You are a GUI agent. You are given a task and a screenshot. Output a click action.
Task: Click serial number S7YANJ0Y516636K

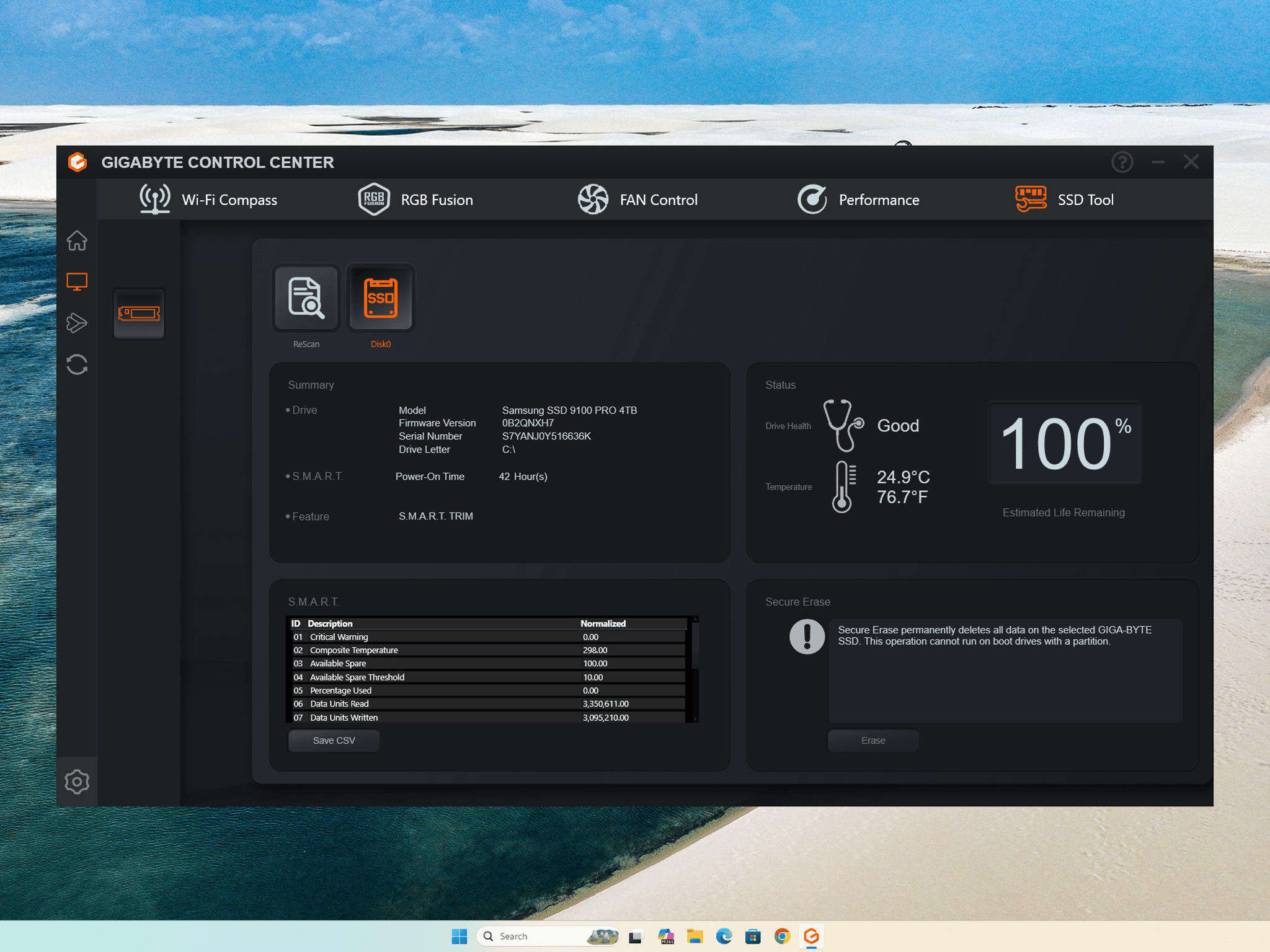point(546,436)
